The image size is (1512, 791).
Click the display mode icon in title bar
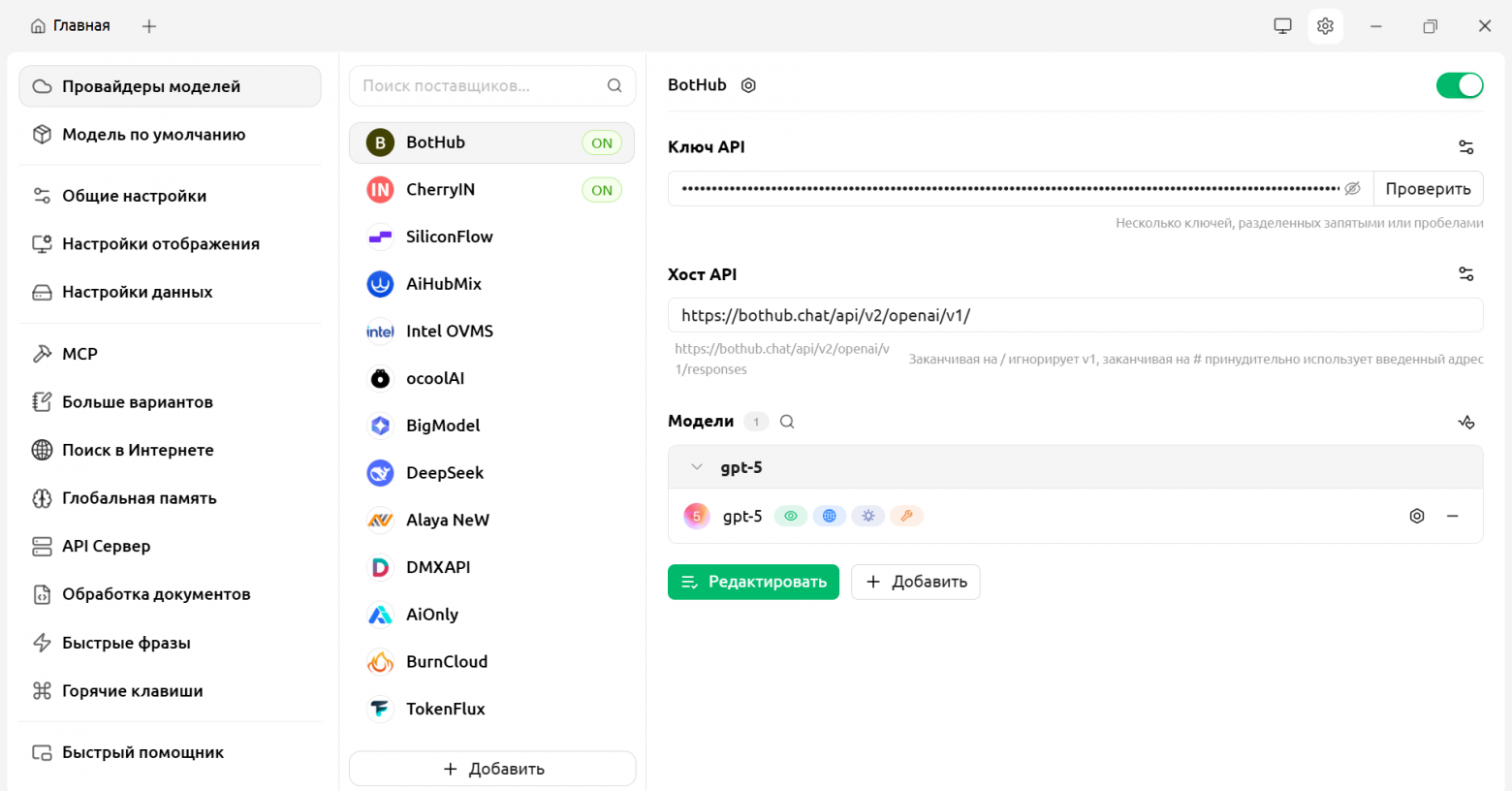pos(1281,26)
